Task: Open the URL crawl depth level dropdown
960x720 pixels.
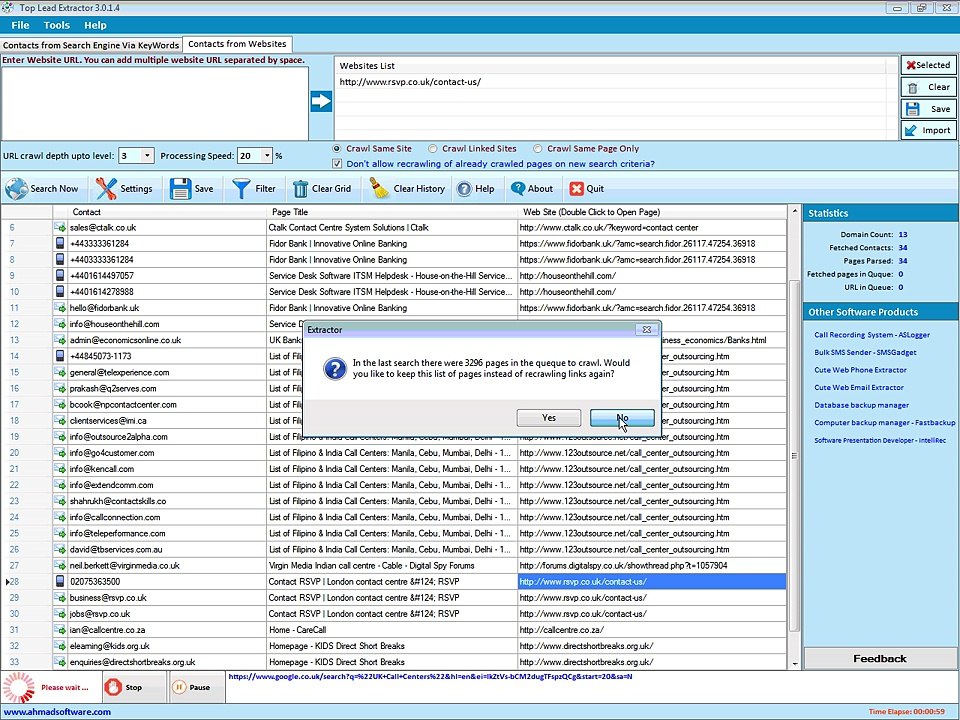Action: [147, 156]
